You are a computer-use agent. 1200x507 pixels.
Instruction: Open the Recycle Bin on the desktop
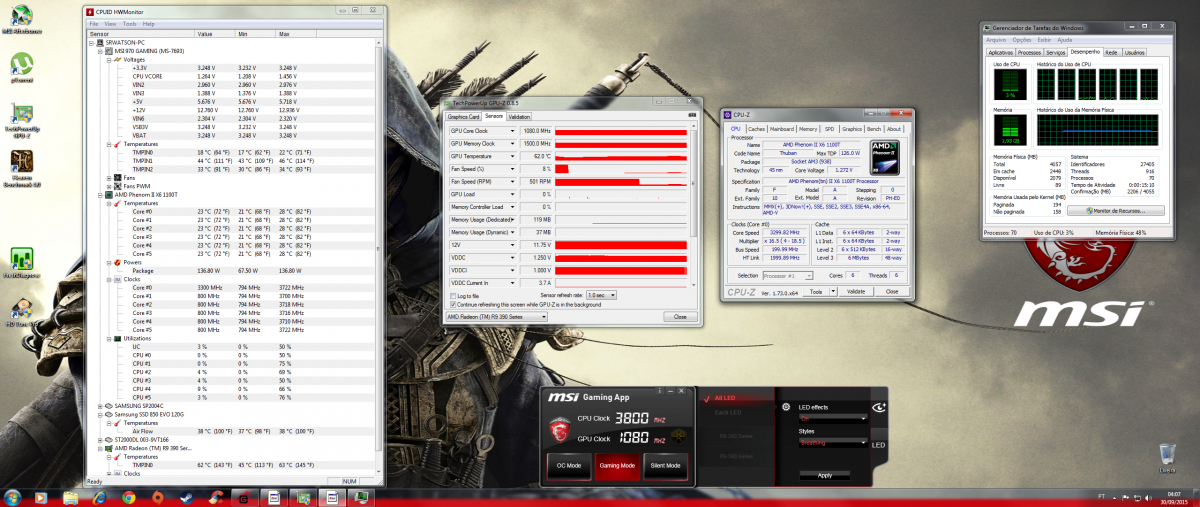[x=1166, y=459]
